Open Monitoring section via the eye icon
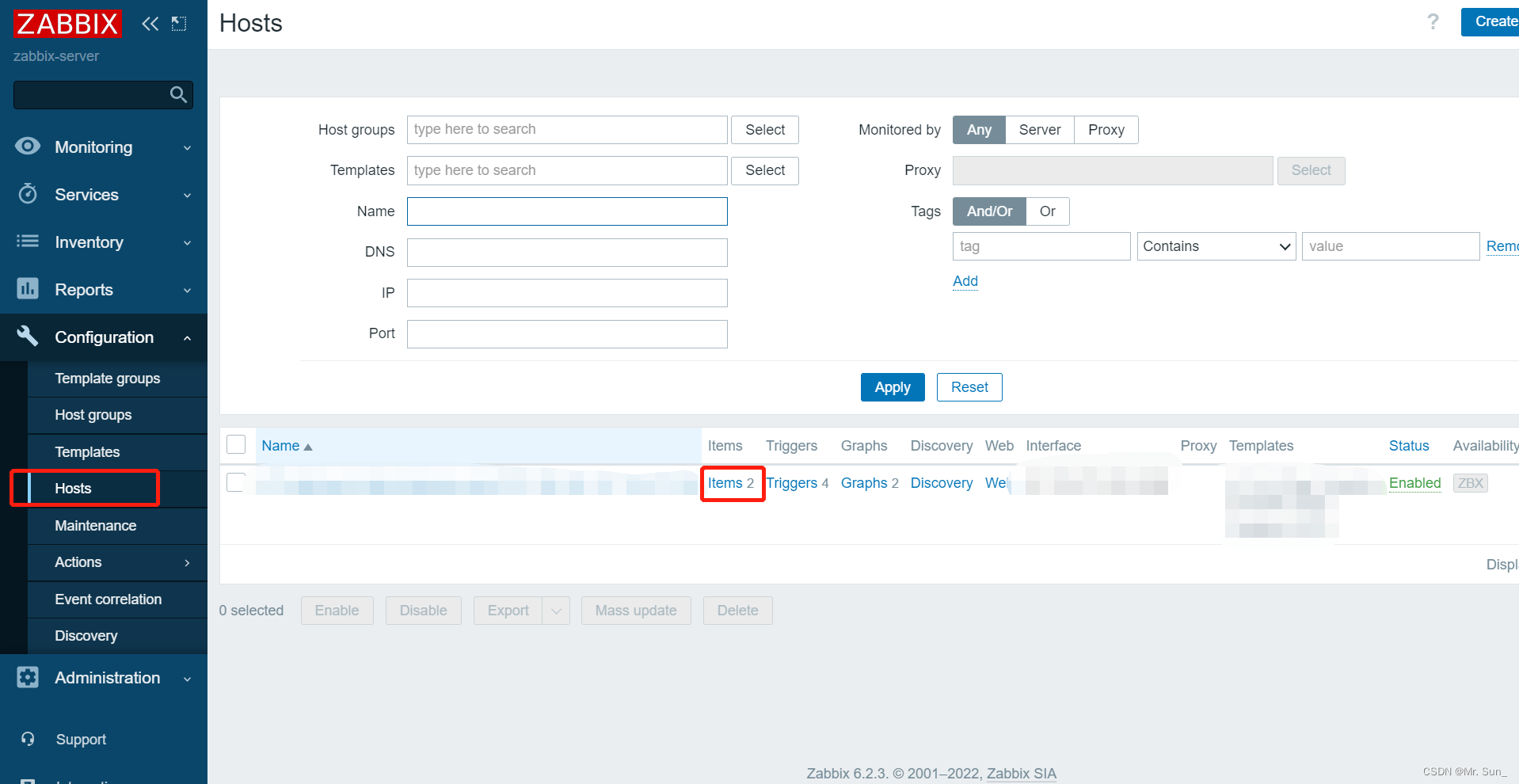 27,147
